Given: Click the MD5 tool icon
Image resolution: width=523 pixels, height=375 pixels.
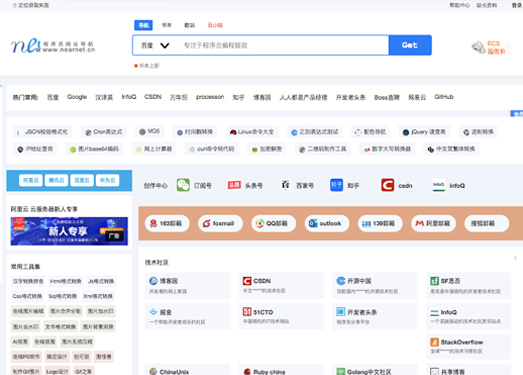Looking at the screenshot, I should (x=142, y=131).
